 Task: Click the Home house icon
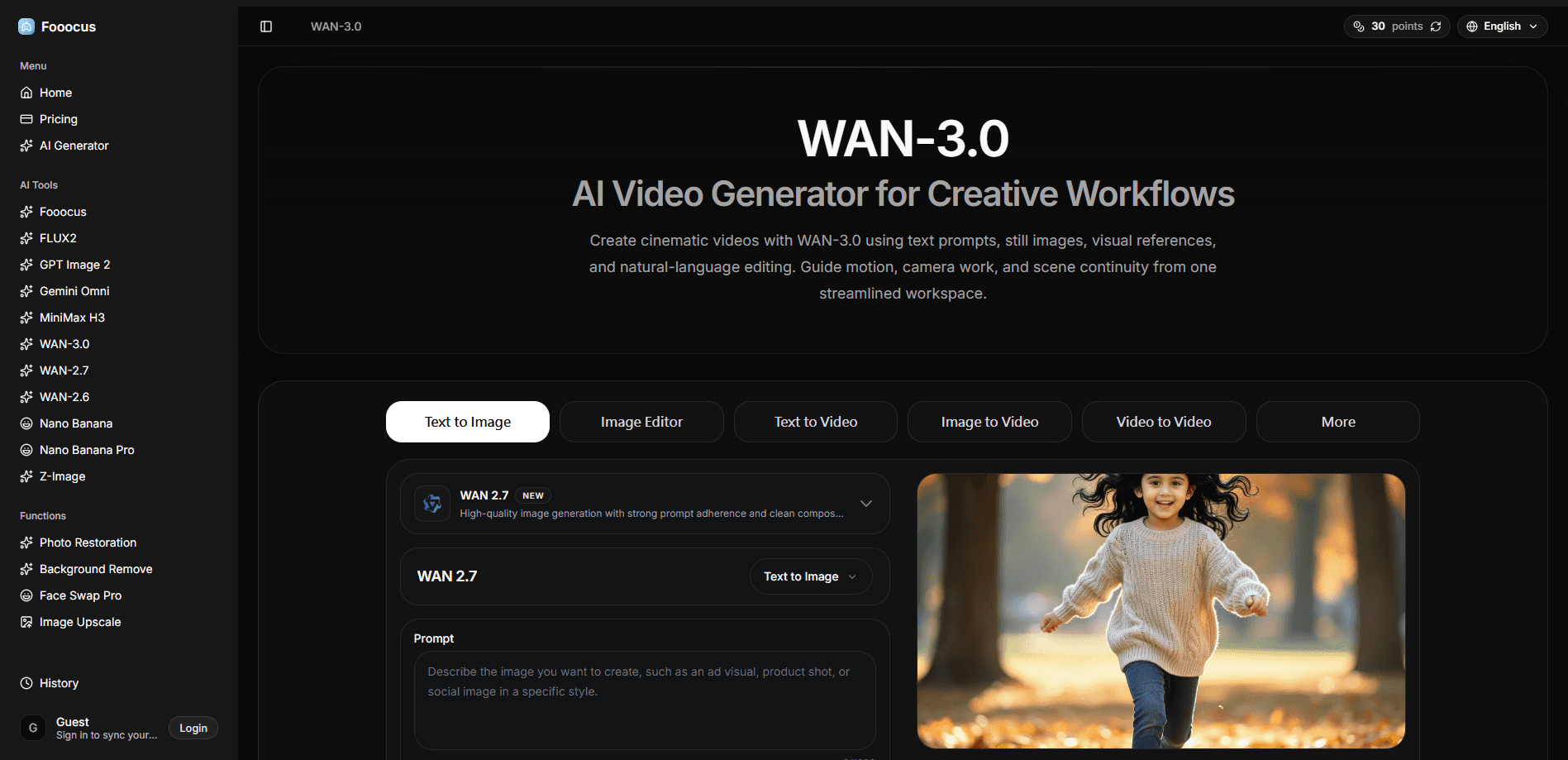tap(26, 93)
